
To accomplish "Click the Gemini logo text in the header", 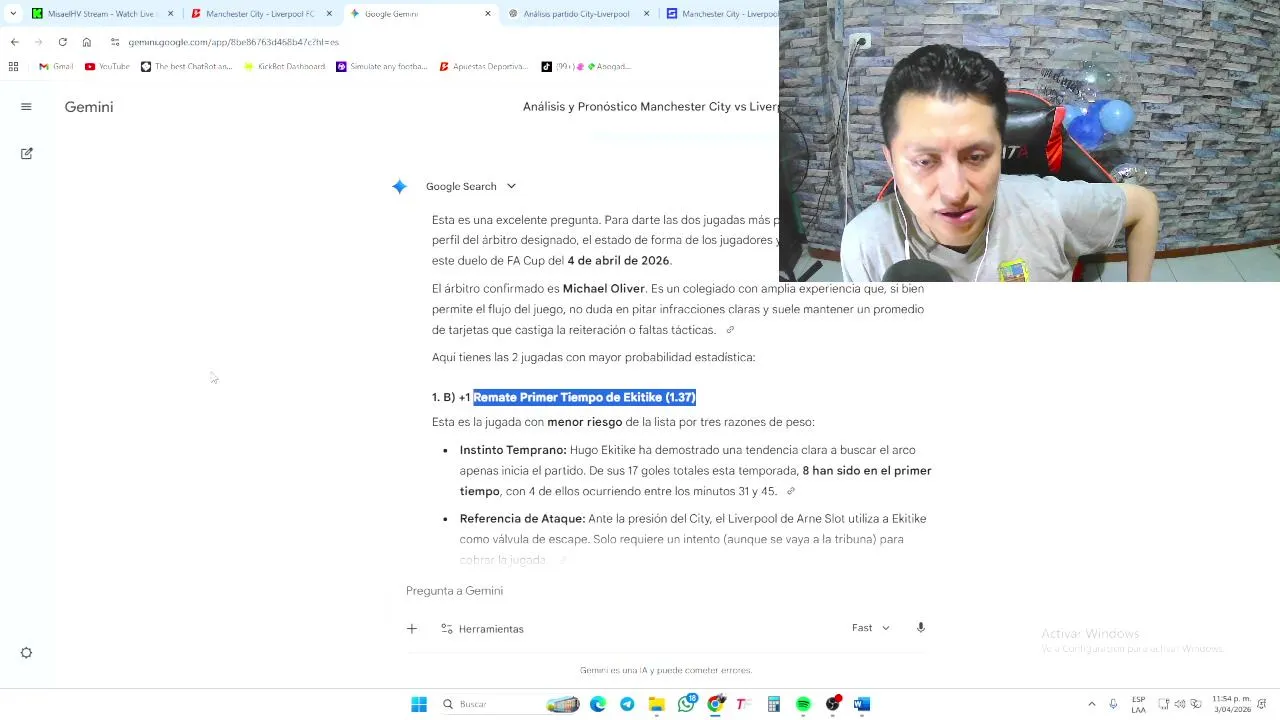I will (x=89, y=107).
